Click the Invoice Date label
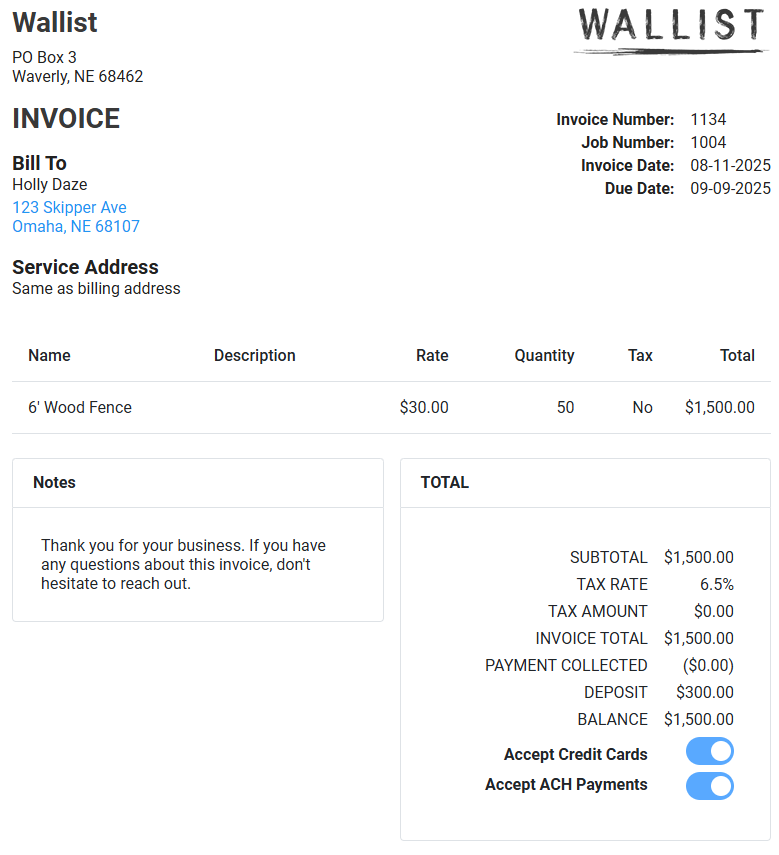Screen dimensions: 779x855 click(627, 165)
